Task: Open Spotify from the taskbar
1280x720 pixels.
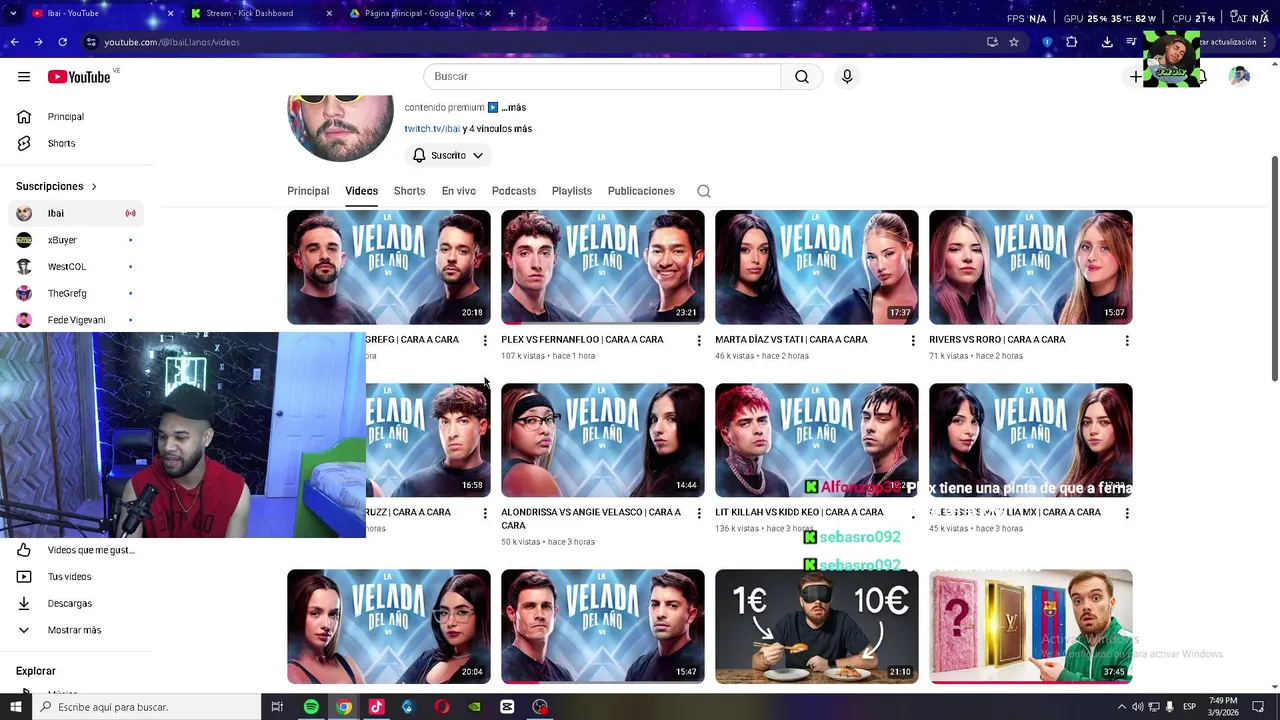Action: coord(311,707)
